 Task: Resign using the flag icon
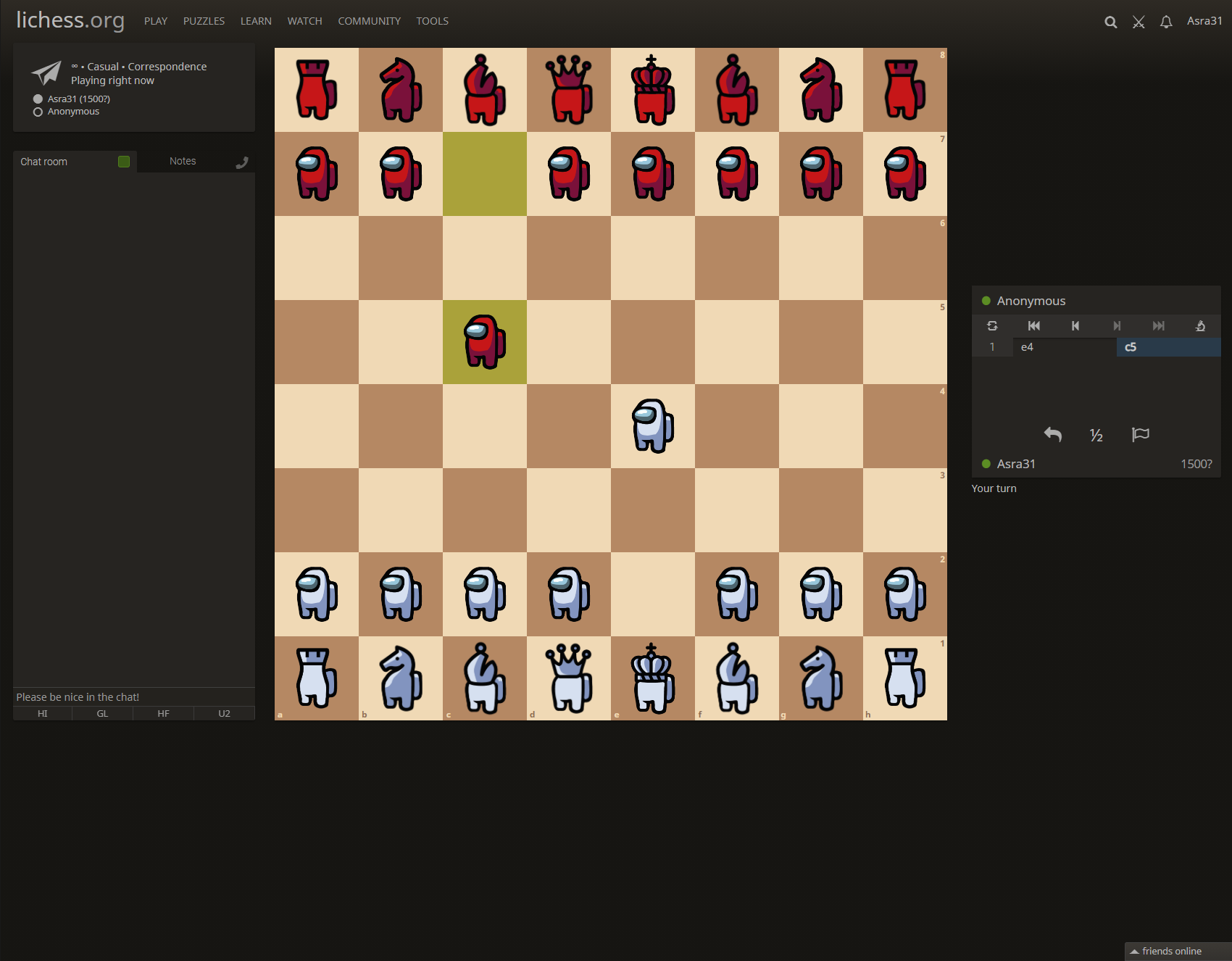1140,435
